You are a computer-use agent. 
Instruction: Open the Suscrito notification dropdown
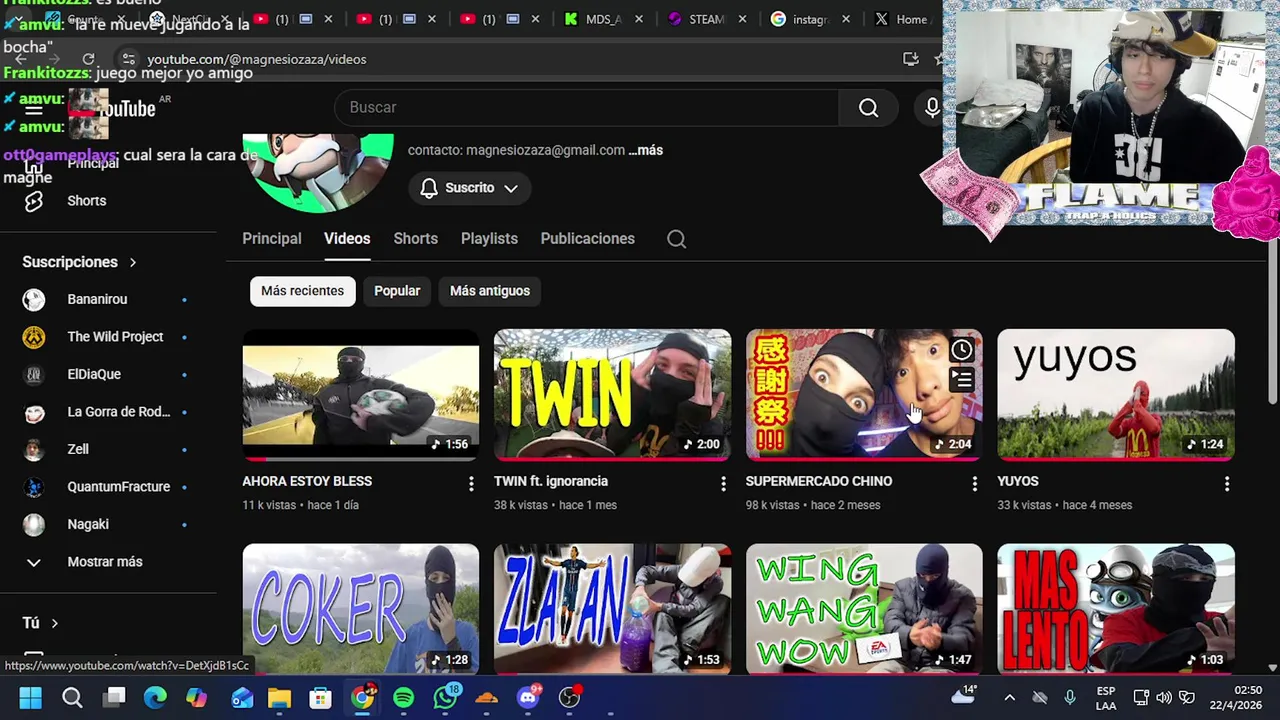click(x=469, y=188)
